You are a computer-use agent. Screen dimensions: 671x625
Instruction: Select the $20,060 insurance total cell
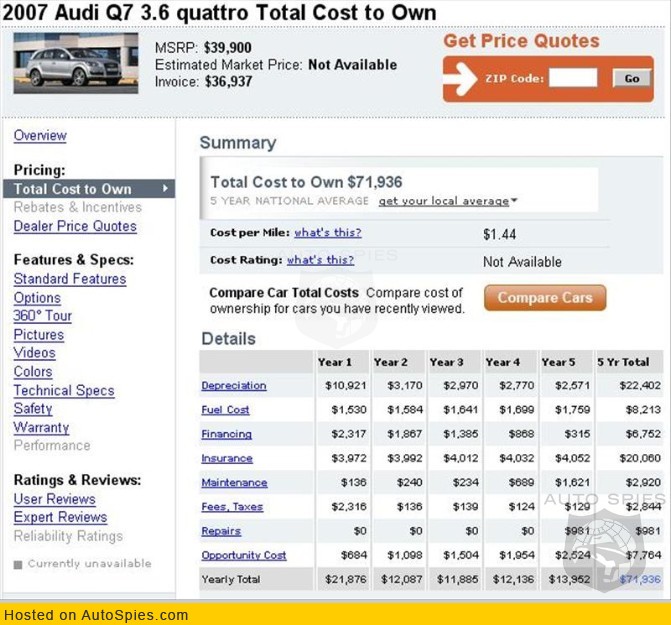[x=640, y=458]
